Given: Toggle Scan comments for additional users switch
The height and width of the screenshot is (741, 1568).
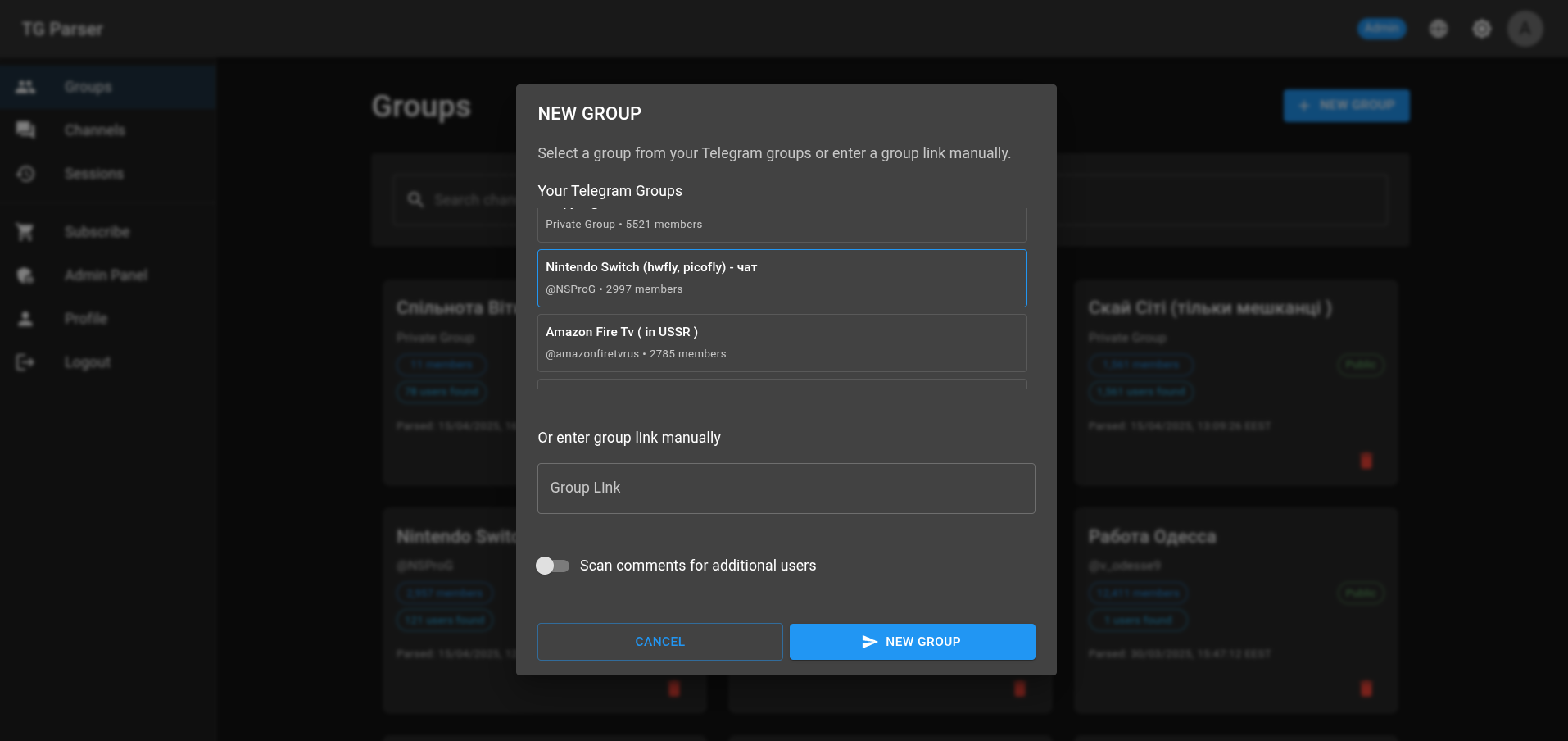Looking at the screenshot, I should pyautogui.click(x=552, y=566).
